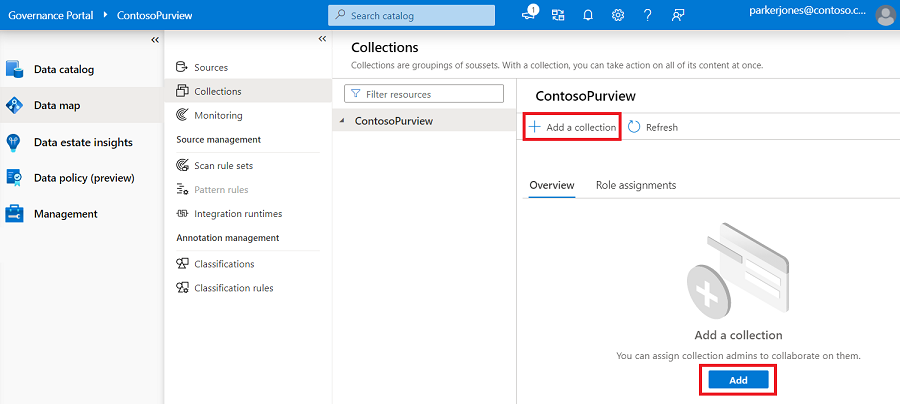Click the directory switcher icon in header

point(558,15)
